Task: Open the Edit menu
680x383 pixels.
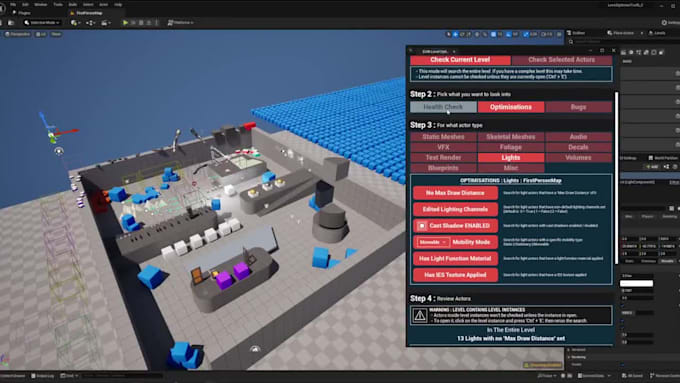Action: 25,4
